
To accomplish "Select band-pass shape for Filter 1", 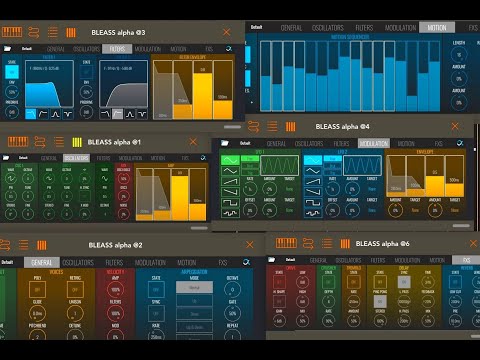I will 55,114.
